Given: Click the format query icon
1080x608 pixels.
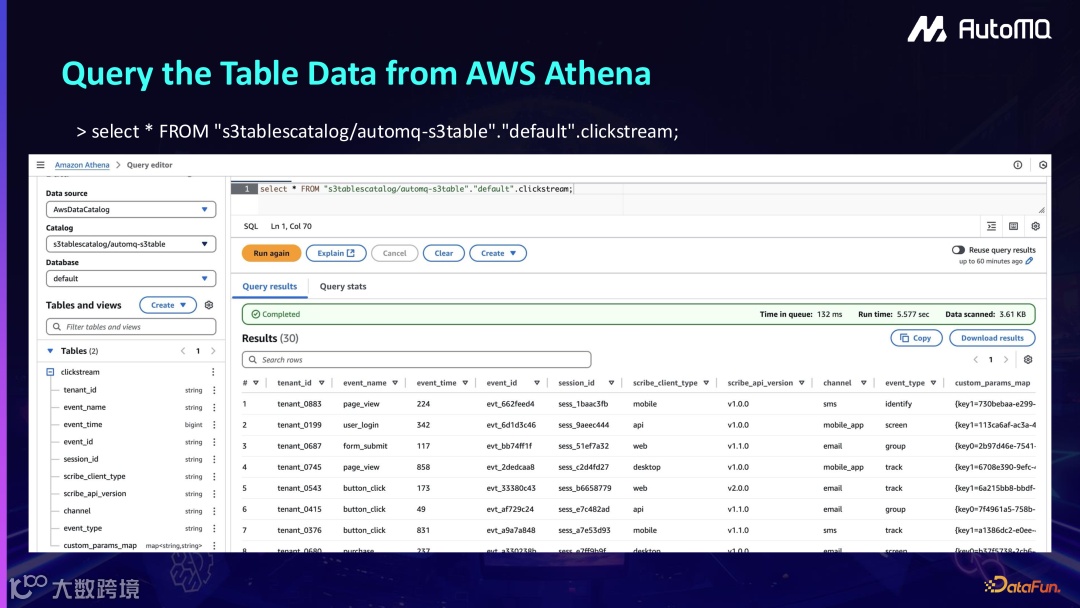Looking at the screenshot, I should pyautogui.click(x=992, y=226).
